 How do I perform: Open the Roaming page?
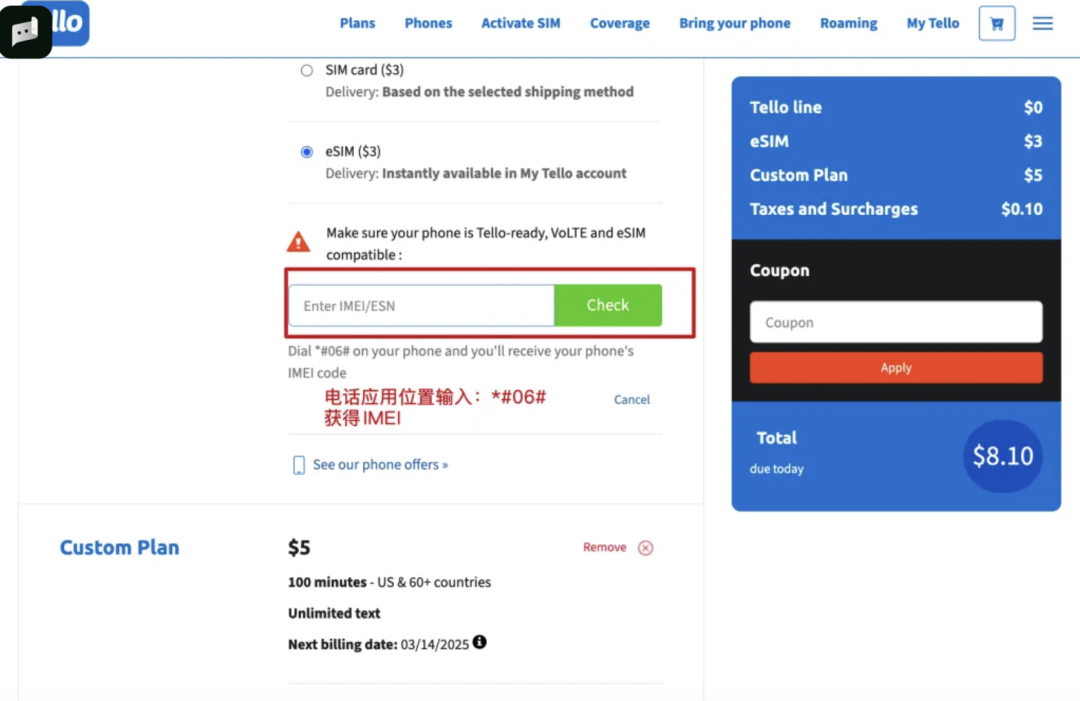coord(849,23)
